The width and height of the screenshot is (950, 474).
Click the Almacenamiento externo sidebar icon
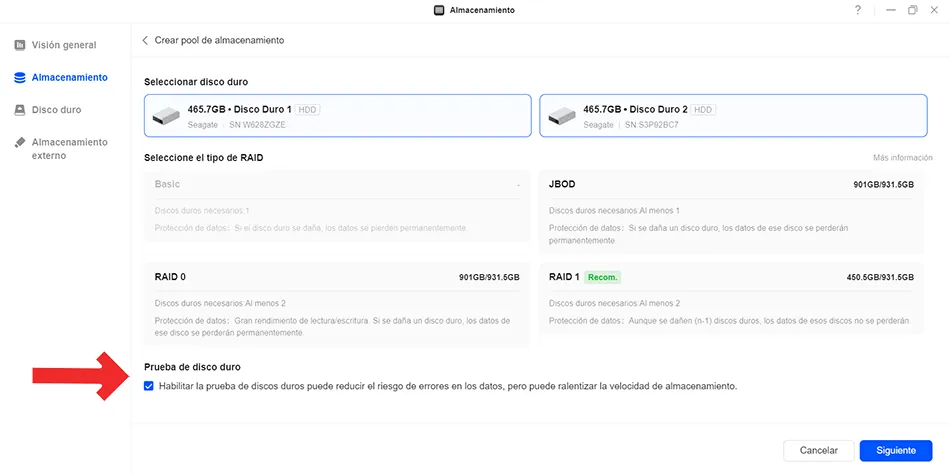click(x=20, y=142)
